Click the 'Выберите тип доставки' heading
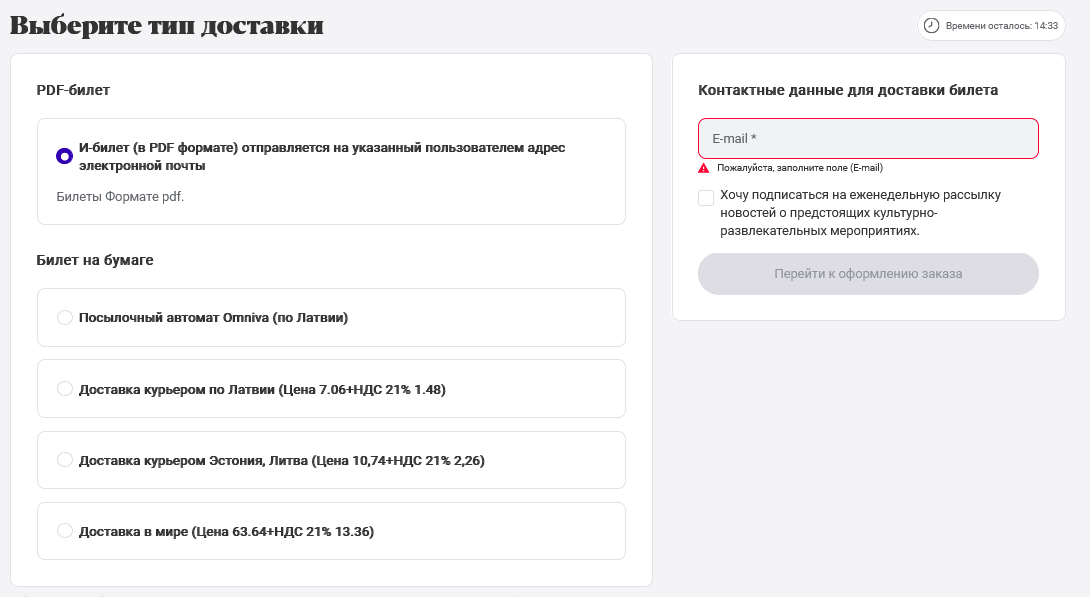The height and width of the screenshot is (597, 1090). (167, 26)
